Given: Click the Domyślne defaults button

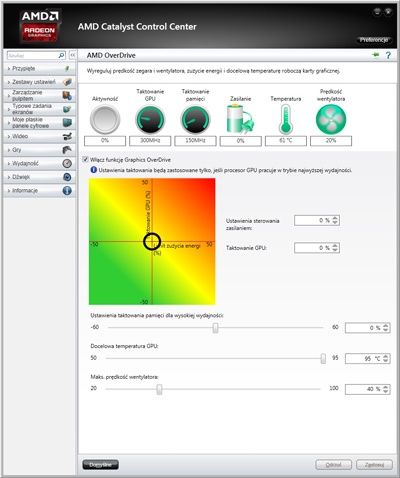Looking at the screenshot, I should (100, 464).
